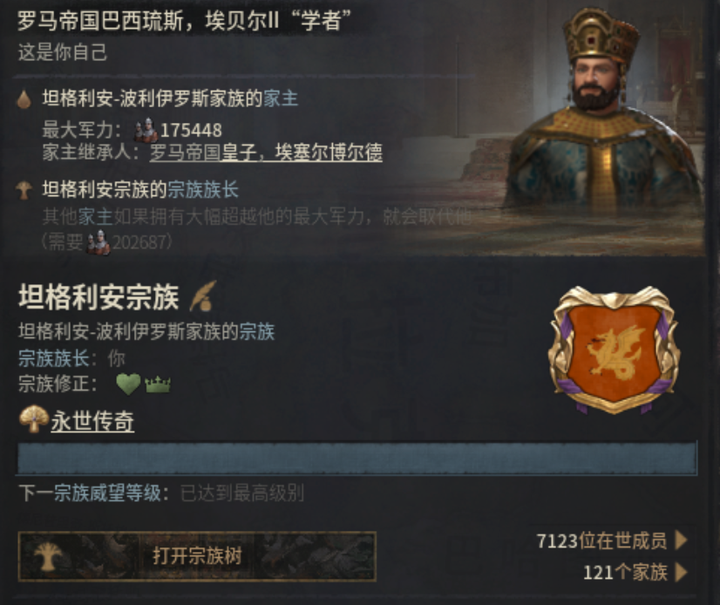Open the dynasty tree with 打开宗族树
This screenshot has width=720, height=605.
point(197,556)
